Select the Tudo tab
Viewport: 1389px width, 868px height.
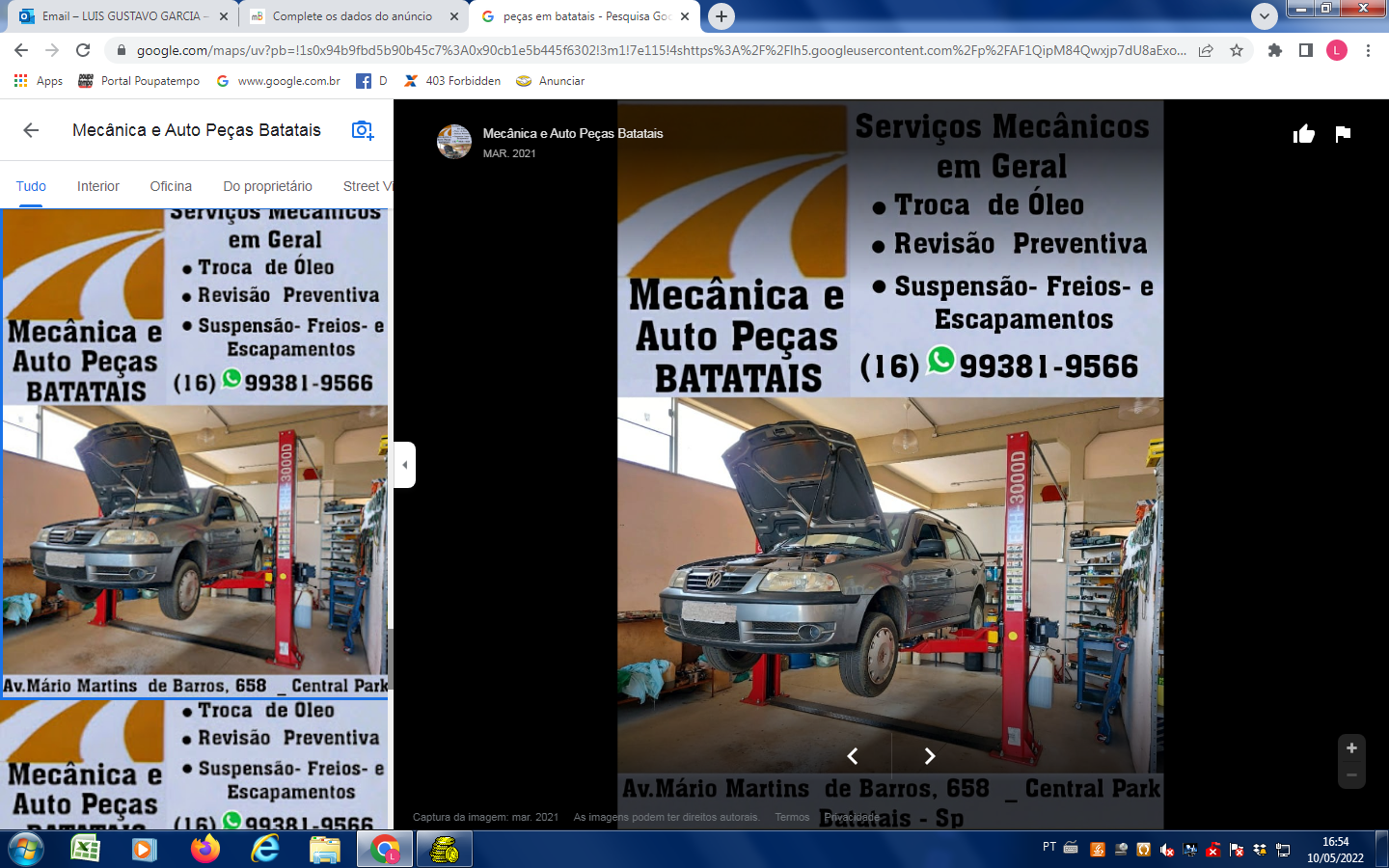pyautogui.click(x=31, y=186)
